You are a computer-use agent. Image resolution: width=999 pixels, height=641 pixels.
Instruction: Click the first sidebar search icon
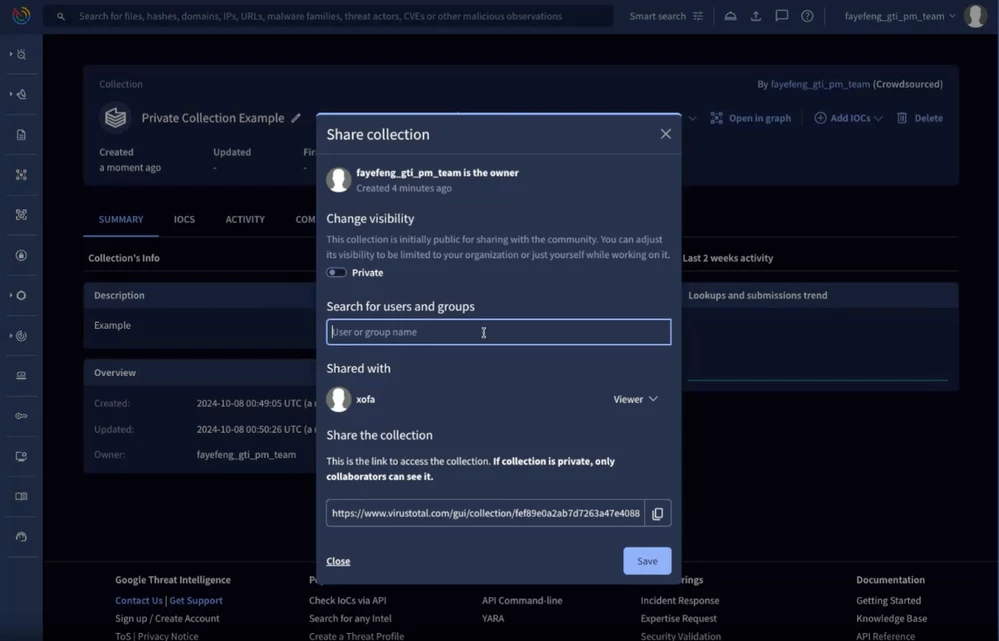coord(21,55)
